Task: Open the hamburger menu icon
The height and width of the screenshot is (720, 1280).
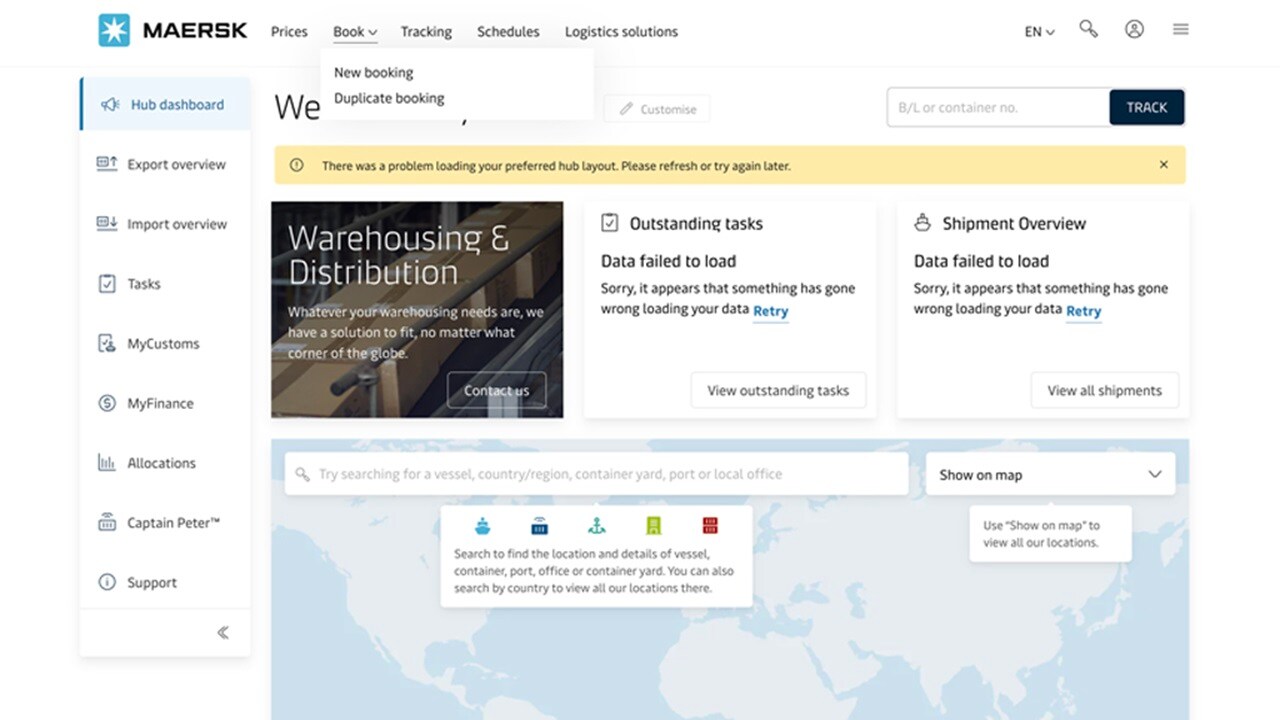Action: click(1181, 30)
